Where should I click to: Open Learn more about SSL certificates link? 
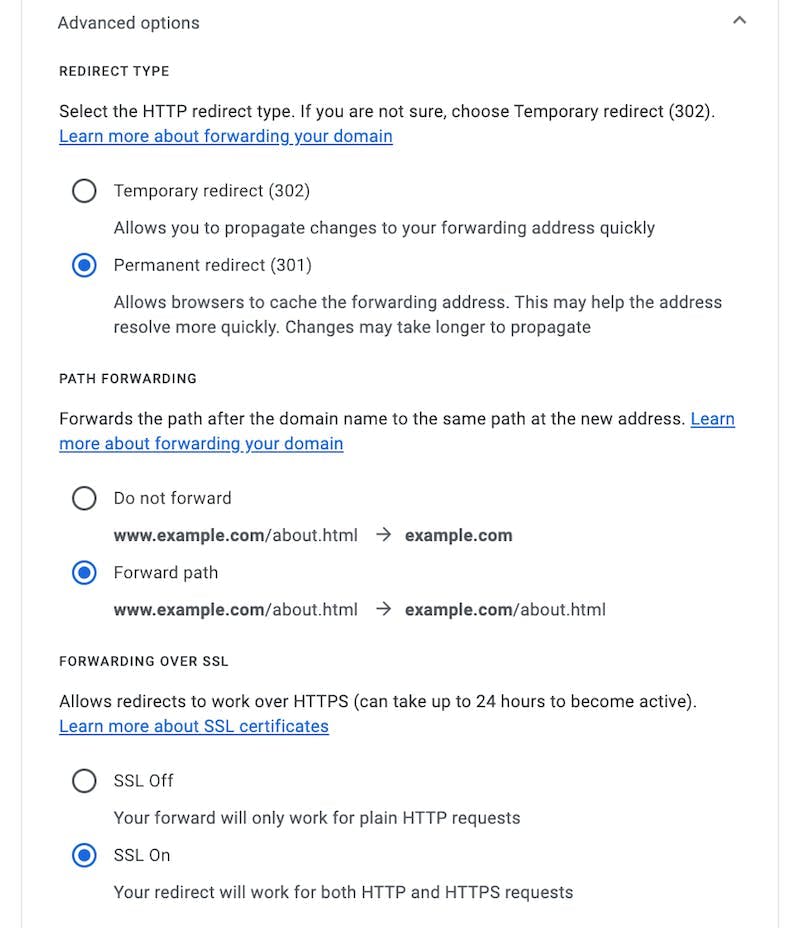coord(193,726)
